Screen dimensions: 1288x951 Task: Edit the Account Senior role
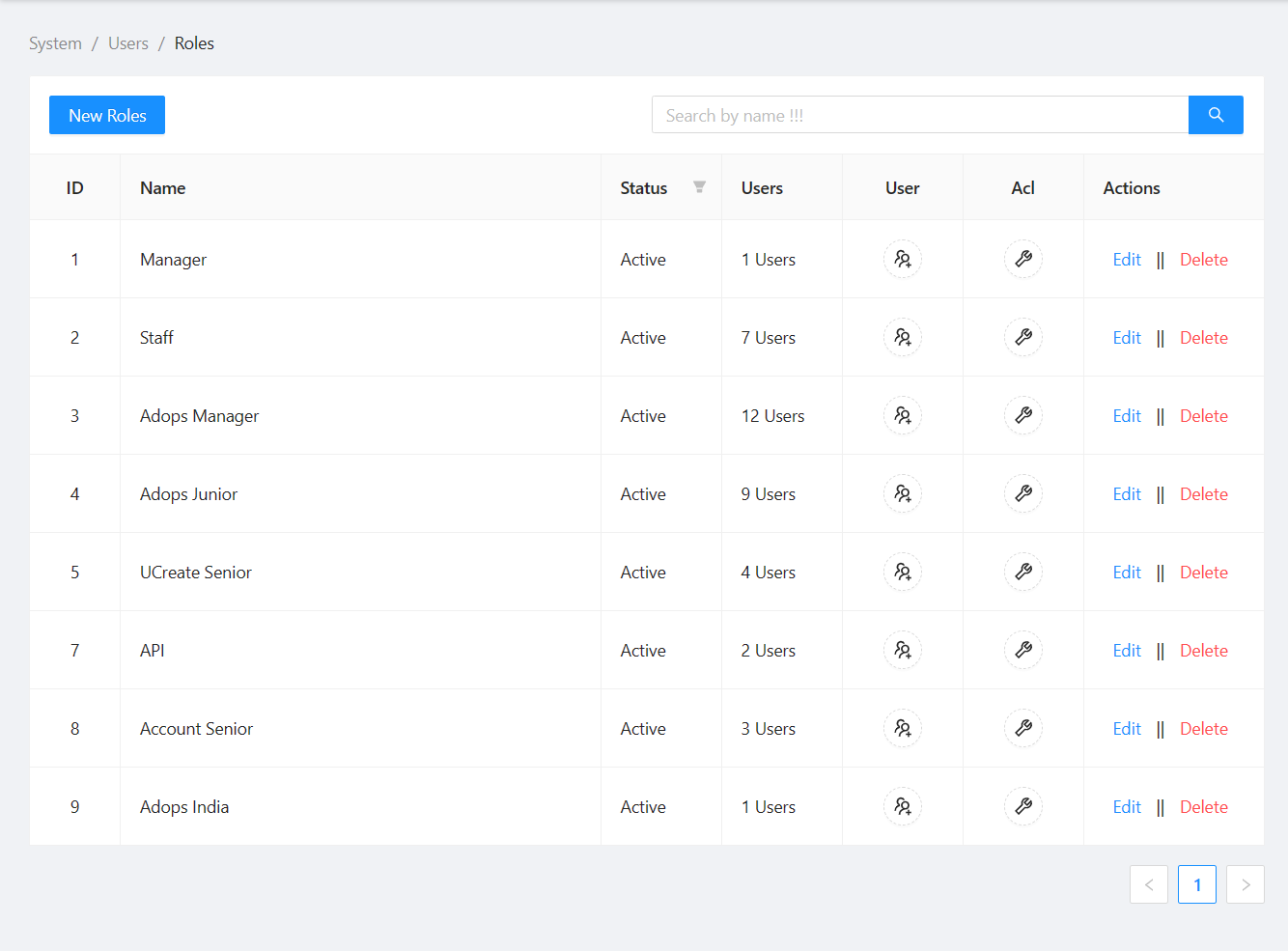tap(1127, 729)
